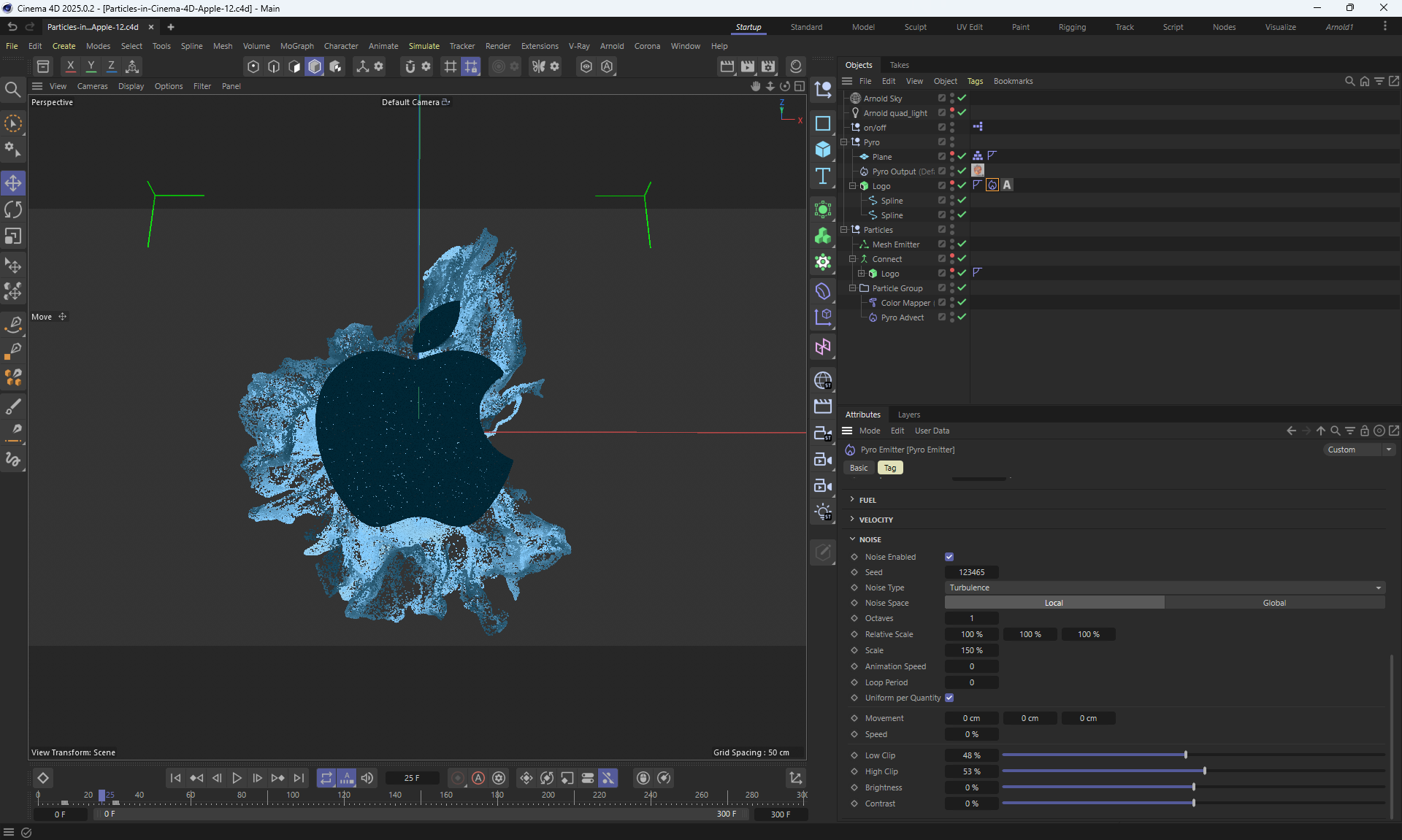Screen dimensions: 1402x840
Task: Select the Rotate tool
Action: [13, 209]
